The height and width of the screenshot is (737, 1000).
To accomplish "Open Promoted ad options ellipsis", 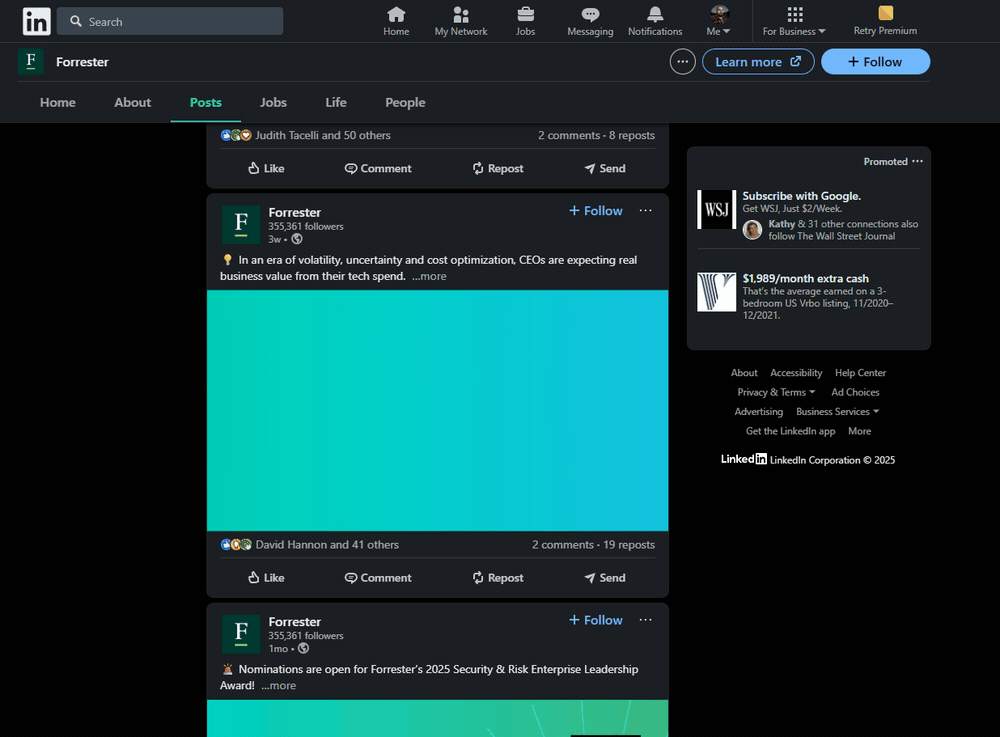I will click(917, 161).
